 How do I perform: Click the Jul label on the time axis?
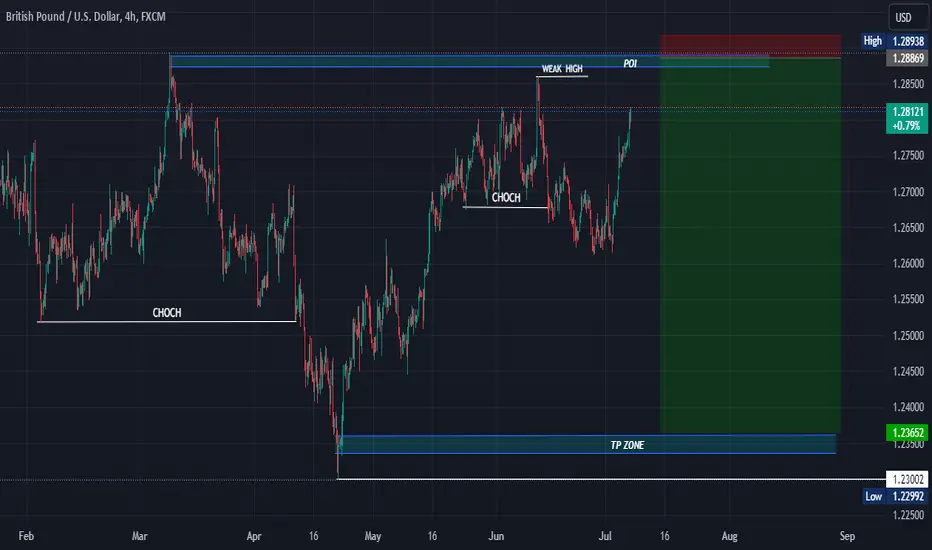coord(605,536)
